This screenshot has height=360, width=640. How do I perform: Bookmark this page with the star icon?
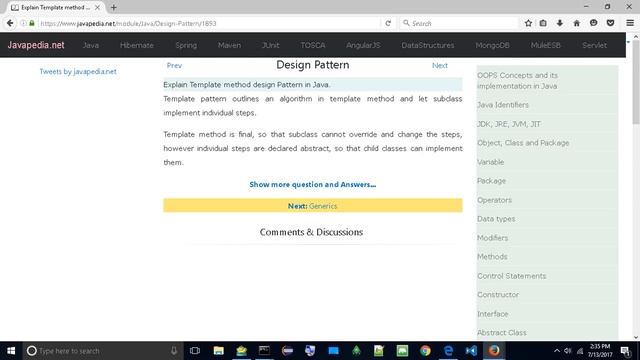528,23
